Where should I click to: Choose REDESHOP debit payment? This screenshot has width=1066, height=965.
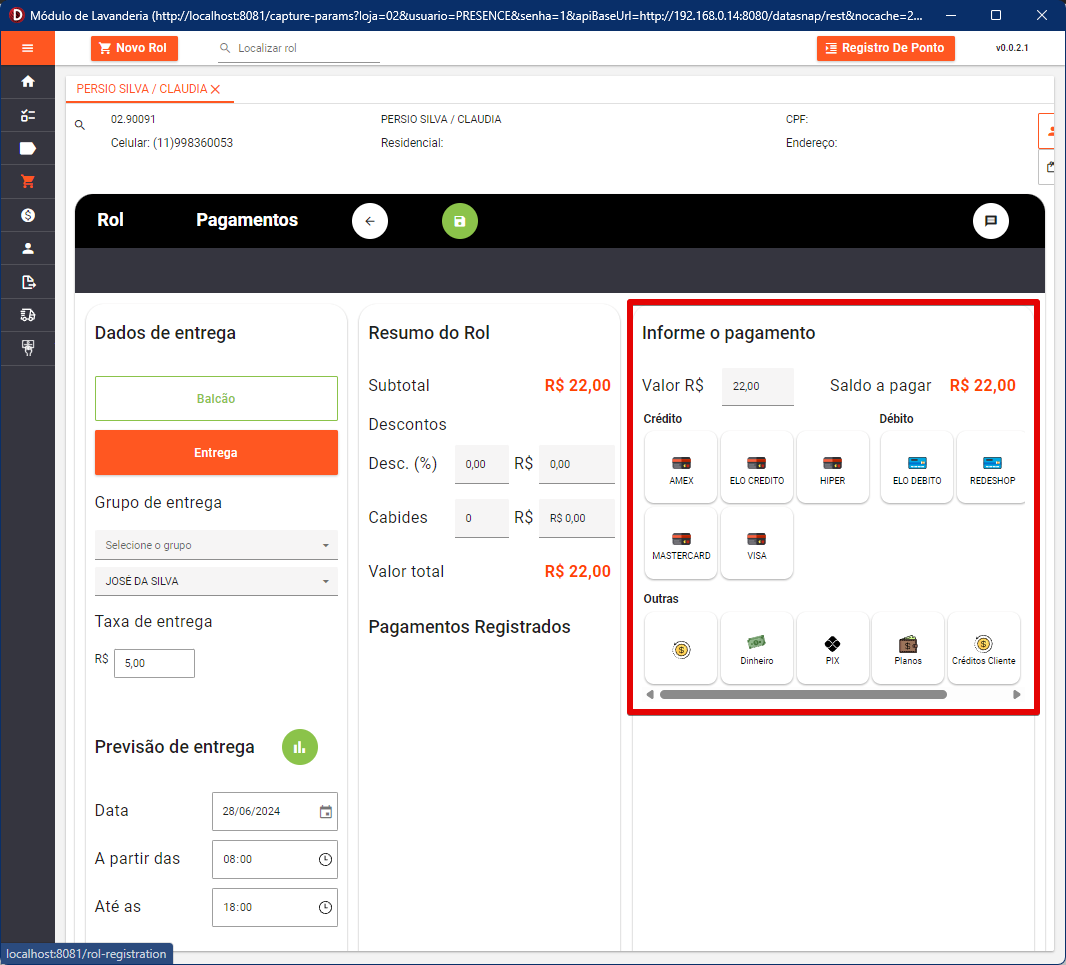[x=992, y=468]
